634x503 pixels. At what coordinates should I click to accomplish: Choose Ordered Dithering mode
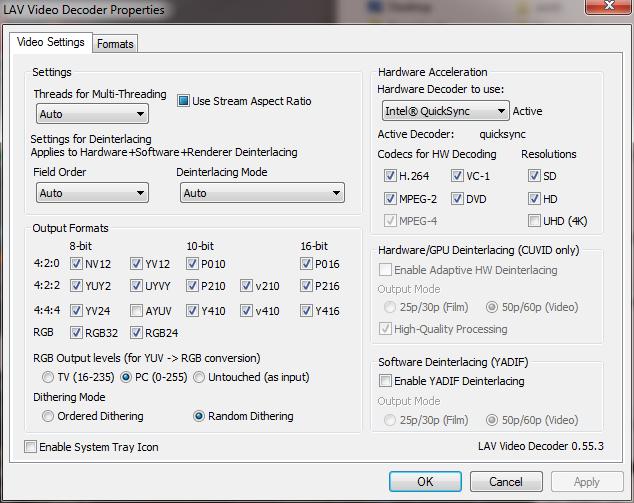[x=48, y=416]
